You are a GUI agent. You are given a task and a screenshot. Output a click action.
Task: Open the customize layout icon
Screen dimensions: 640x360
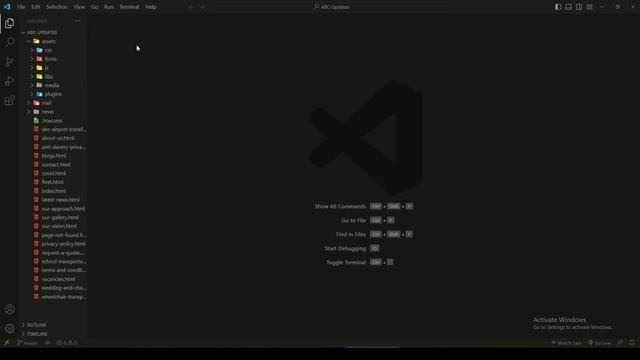tap(589, 7)
